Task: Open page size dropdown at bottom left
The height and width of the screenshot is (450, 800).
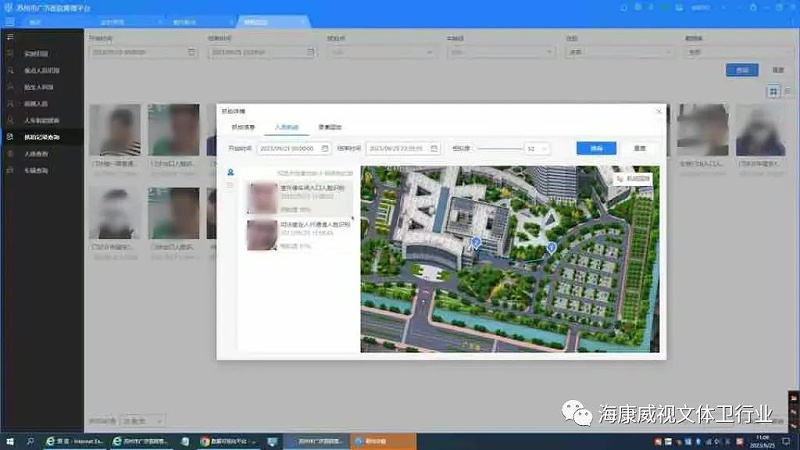Action: point(142,421)
